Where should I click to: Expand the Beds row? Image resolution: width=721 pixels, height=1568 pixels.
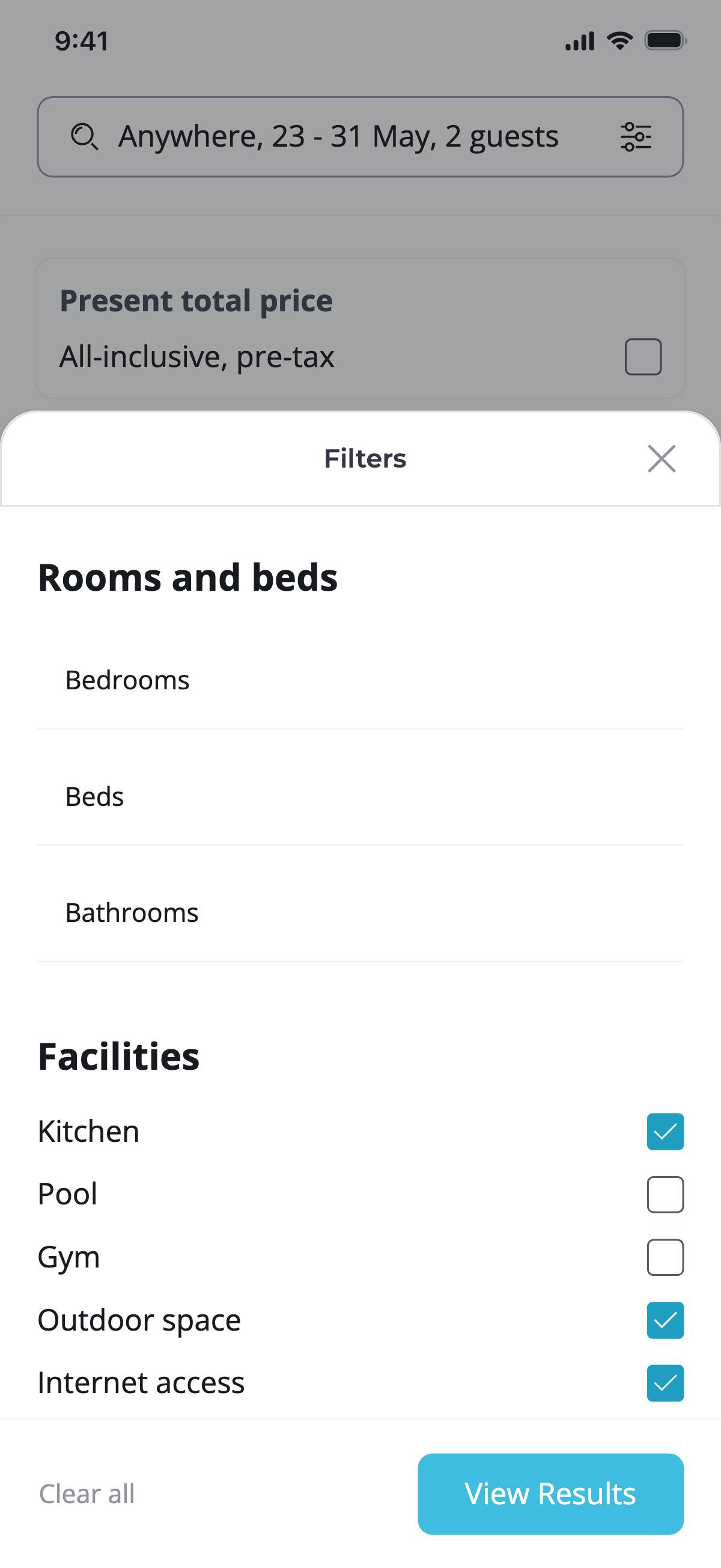(360, 797)
